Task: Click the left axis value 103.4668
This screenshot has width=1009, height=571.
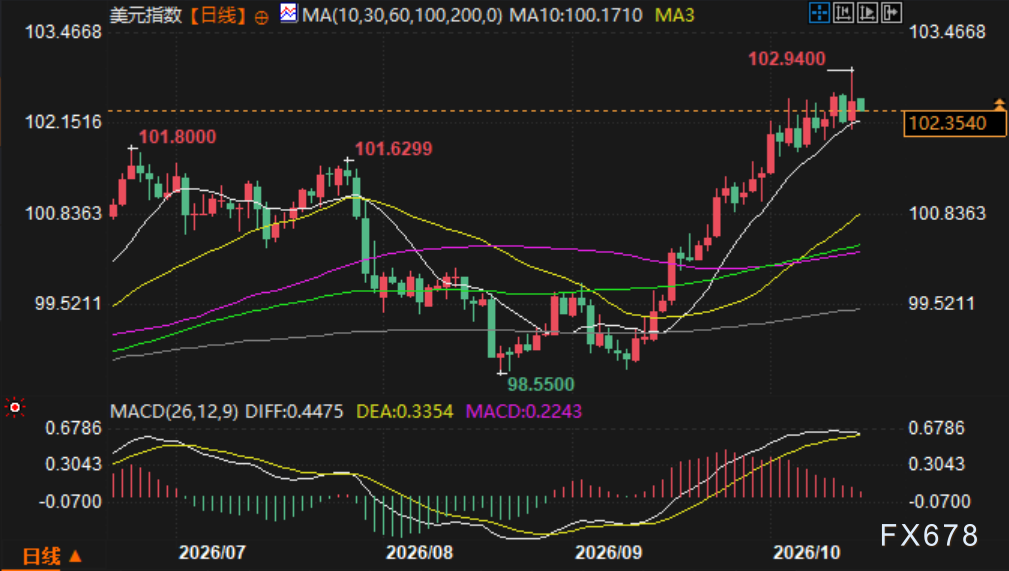Action: pyautogui.click(x=63, y=32)
